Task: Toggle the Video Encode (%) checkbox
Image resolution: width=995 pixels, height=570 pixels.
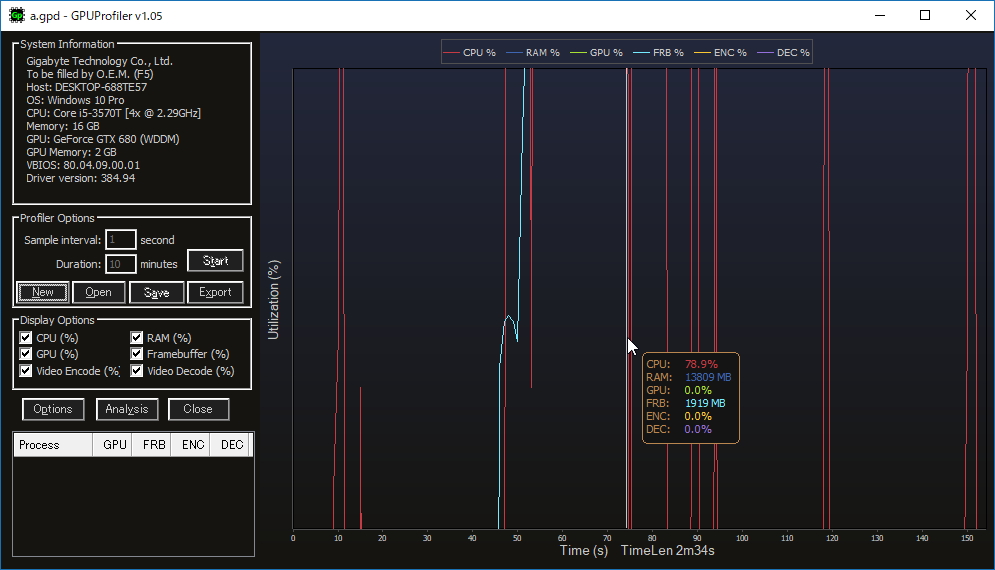Action: coord(25,371)
